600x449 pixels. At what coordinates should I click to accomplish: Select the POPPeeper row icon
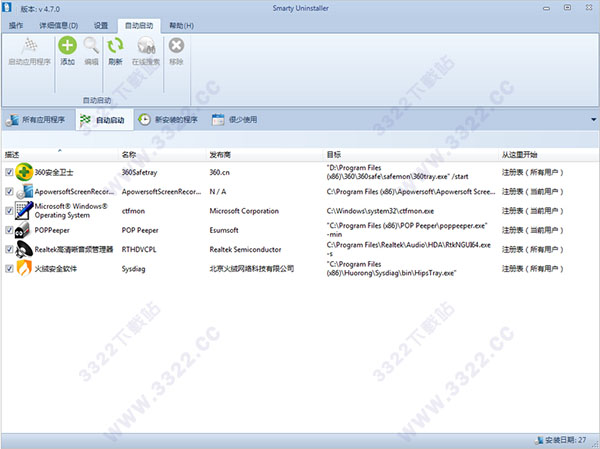coord(22,230)
